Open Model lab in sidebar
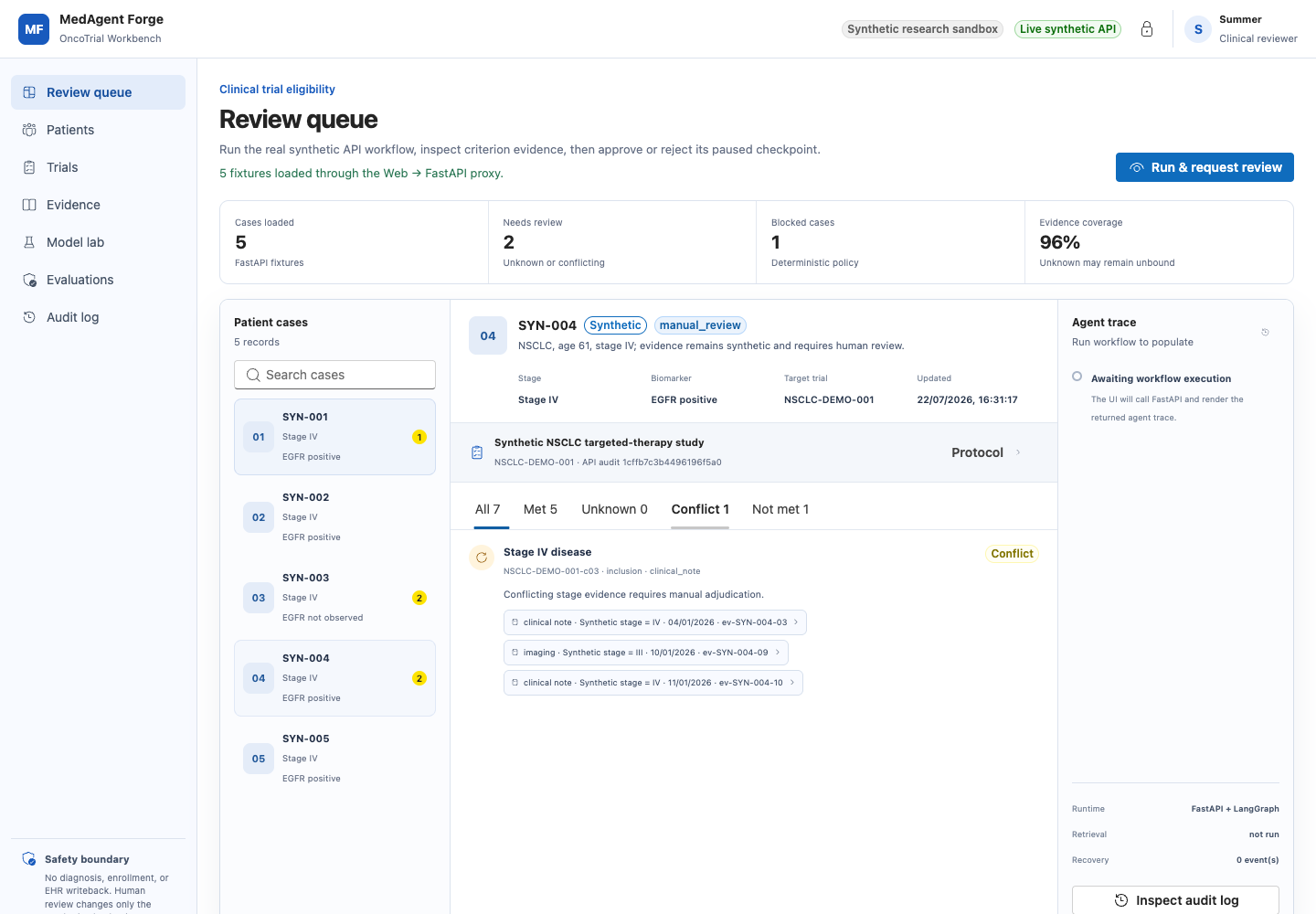Screen dimensions: 1316x914 [98, 242]
